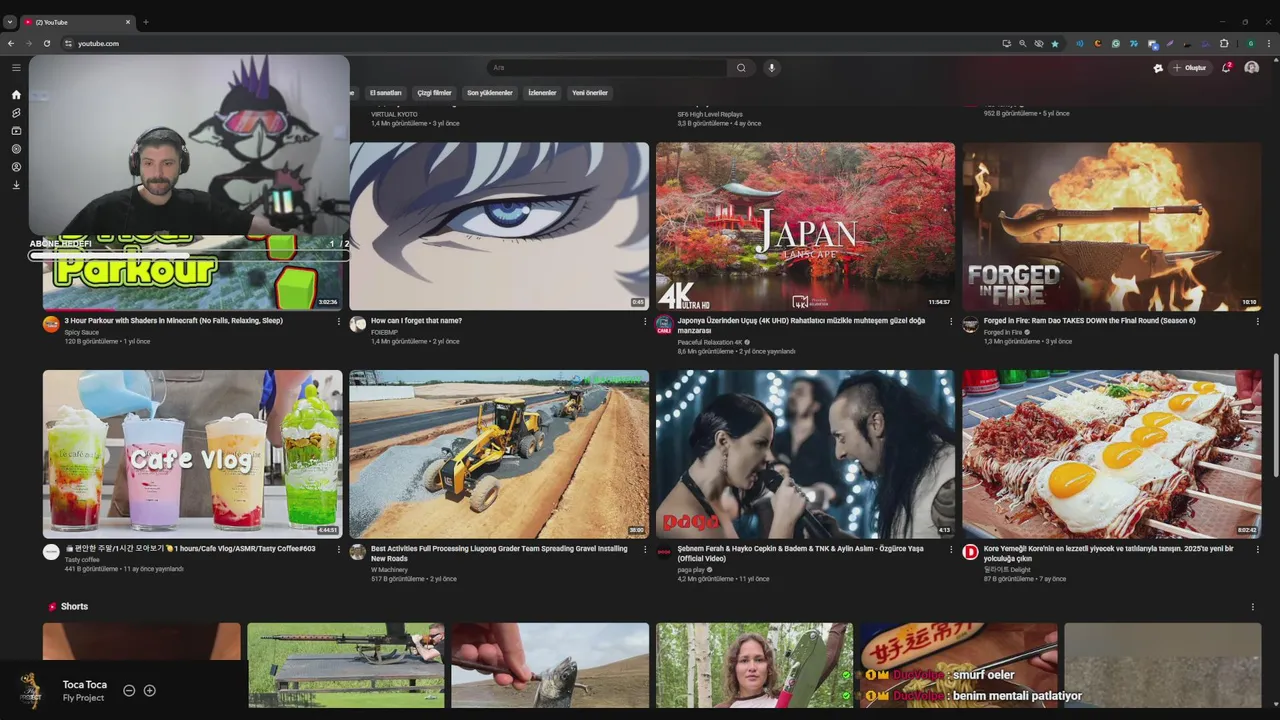Select the 'Son yüklenenler' filter chip

490,93
